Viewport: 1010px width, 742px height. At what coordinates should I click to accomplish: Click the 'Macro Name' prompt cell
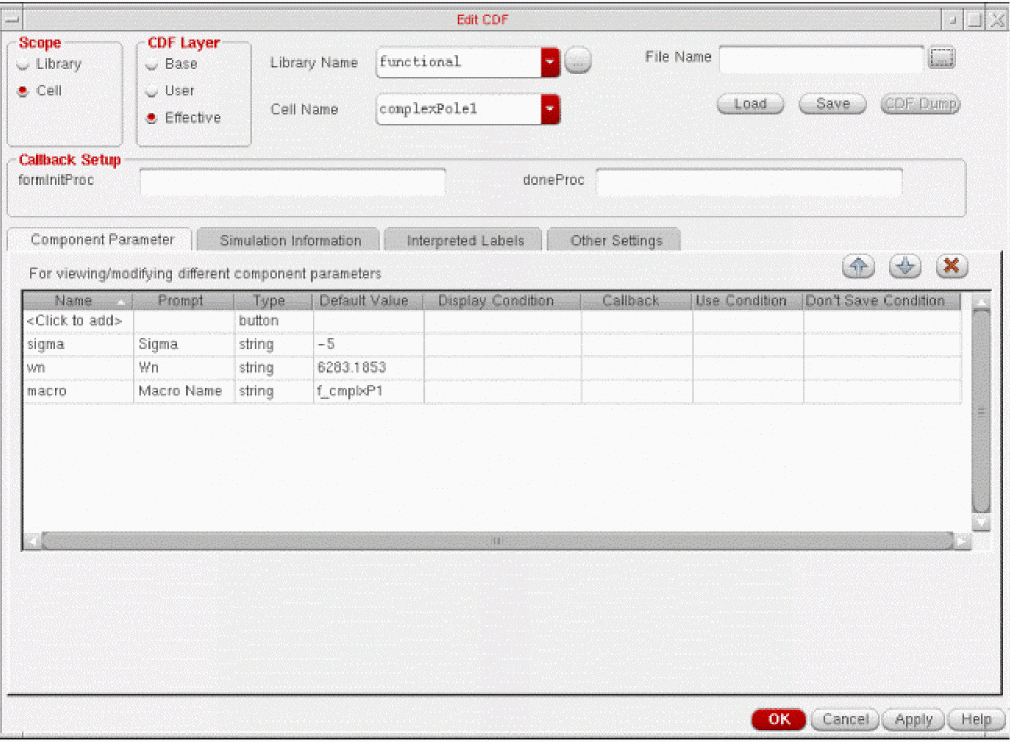[184, 391]
